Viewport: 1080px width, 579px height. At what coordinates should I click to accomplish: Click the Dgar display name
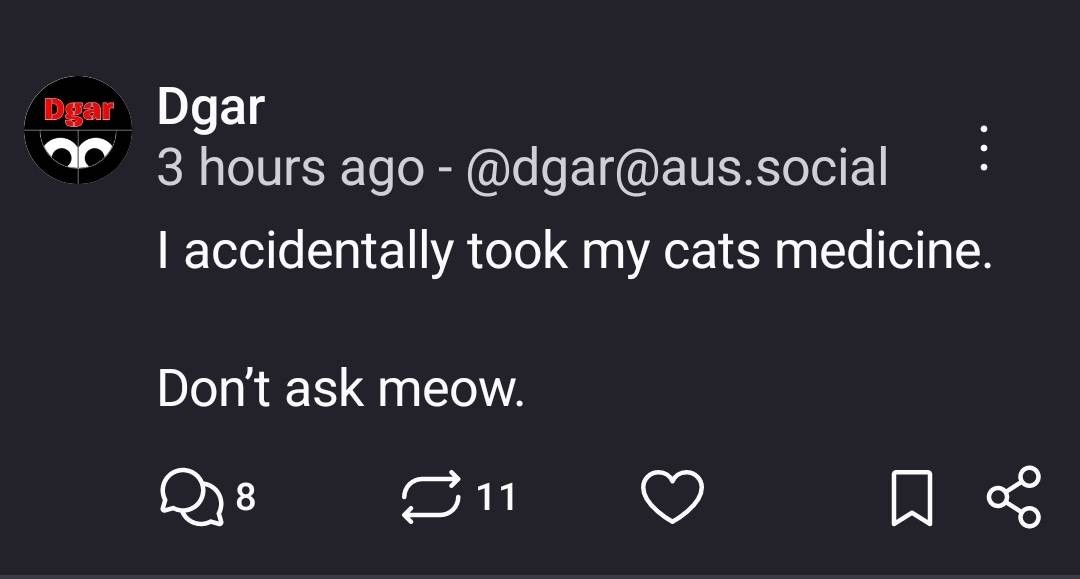click(210, 106)
